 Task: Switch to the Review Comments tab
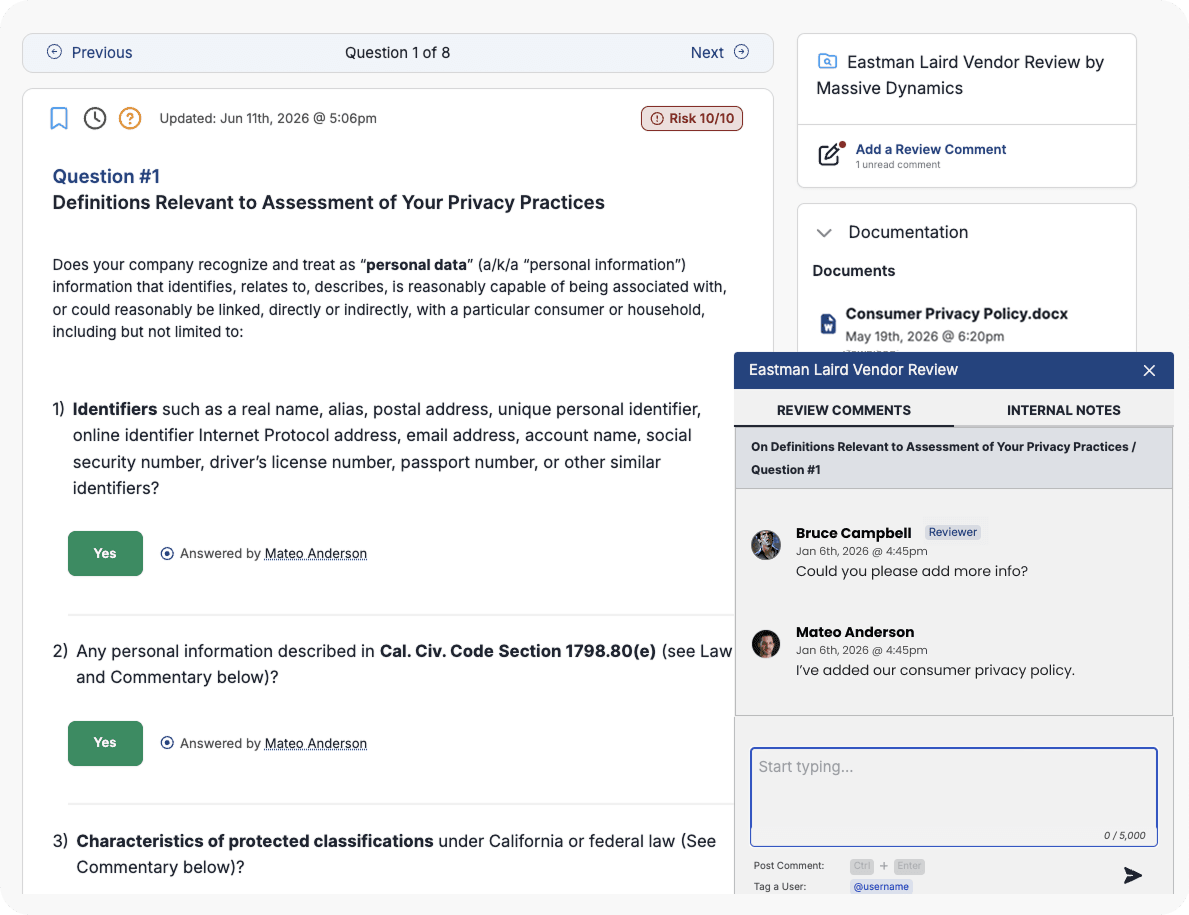(x=844, y=410)
